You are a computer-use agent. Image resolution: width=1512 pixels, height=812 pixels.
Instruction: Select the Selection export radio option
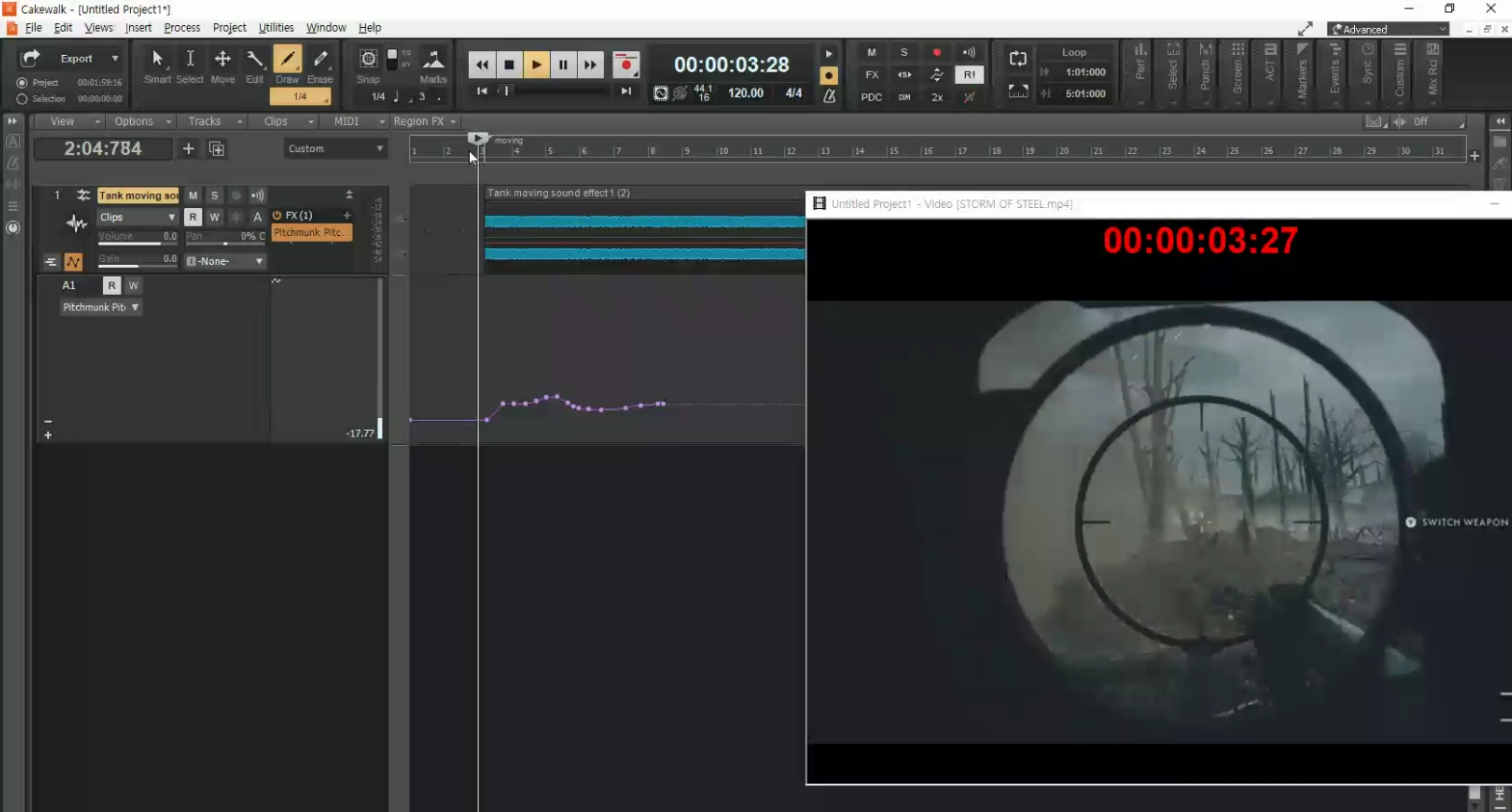click(22, 99)
